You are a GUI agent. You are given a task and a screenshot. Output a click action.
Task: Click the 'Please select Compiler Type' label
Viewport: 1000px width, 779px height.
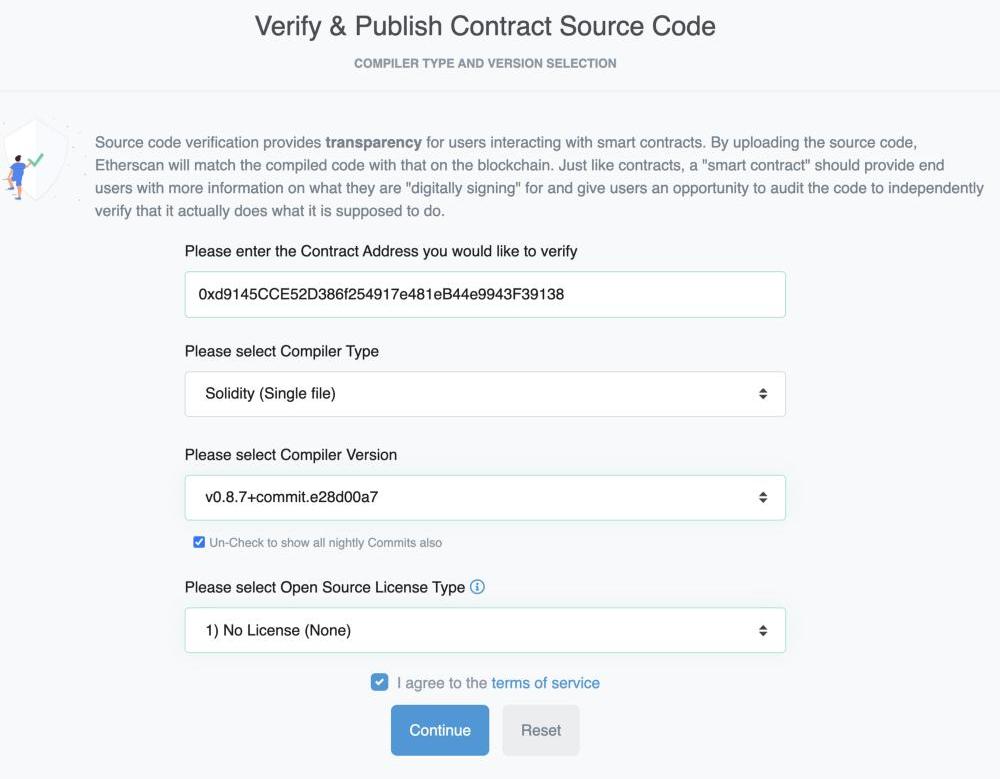coord(282,351)
